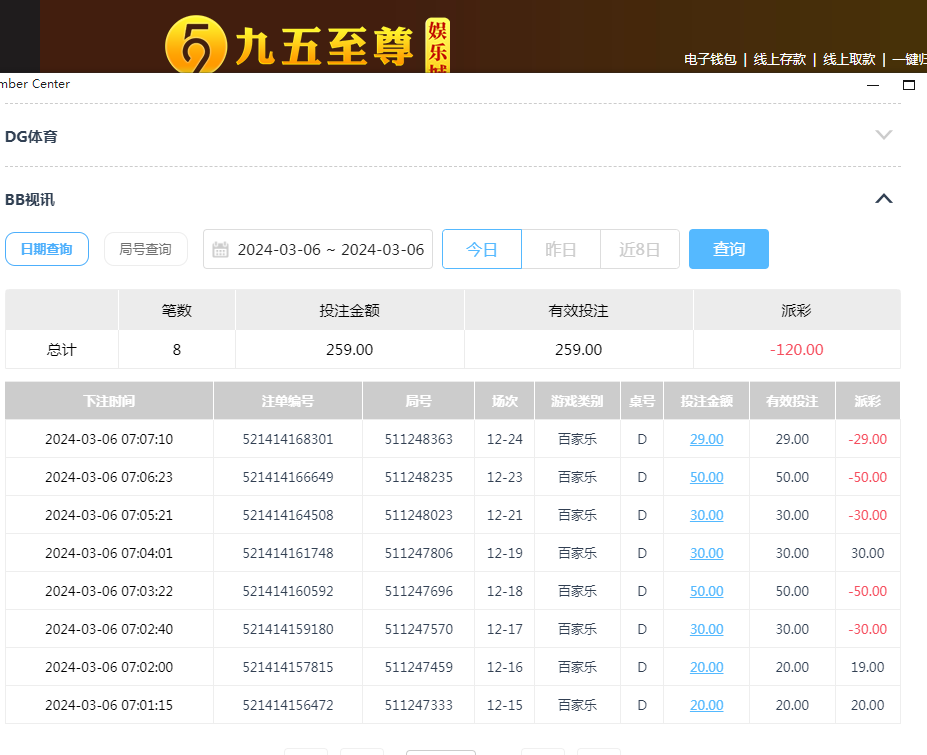927x755 pixels.
Task: Click the 下注时间 column header
Action: pos(109,401)
